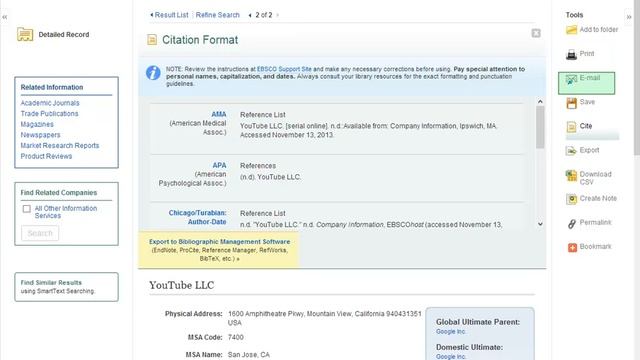This screenshot has height=360, width=640.
Task: Collapse the left sidebar with double chevron
Action: coord(4,17)
